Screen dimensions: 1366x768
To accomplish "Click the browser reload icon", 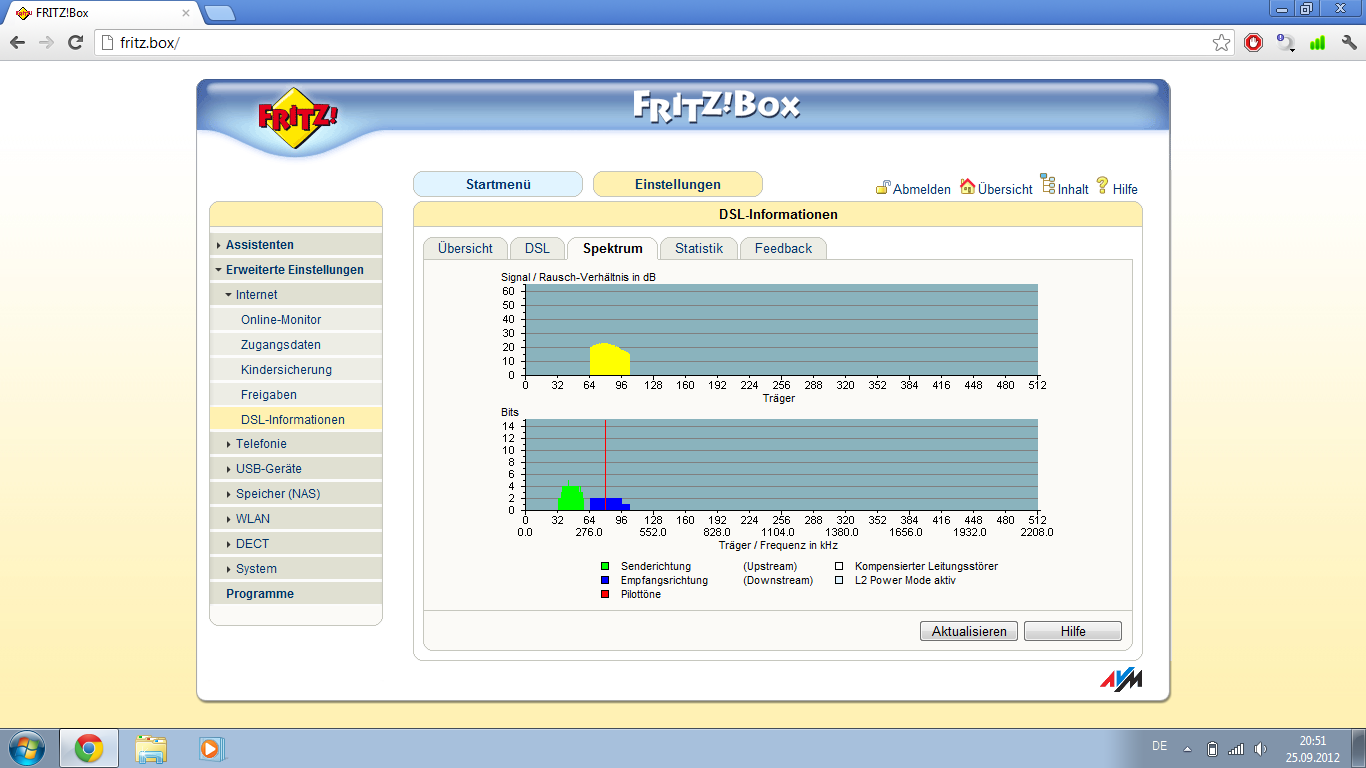I will click(75, 43).
